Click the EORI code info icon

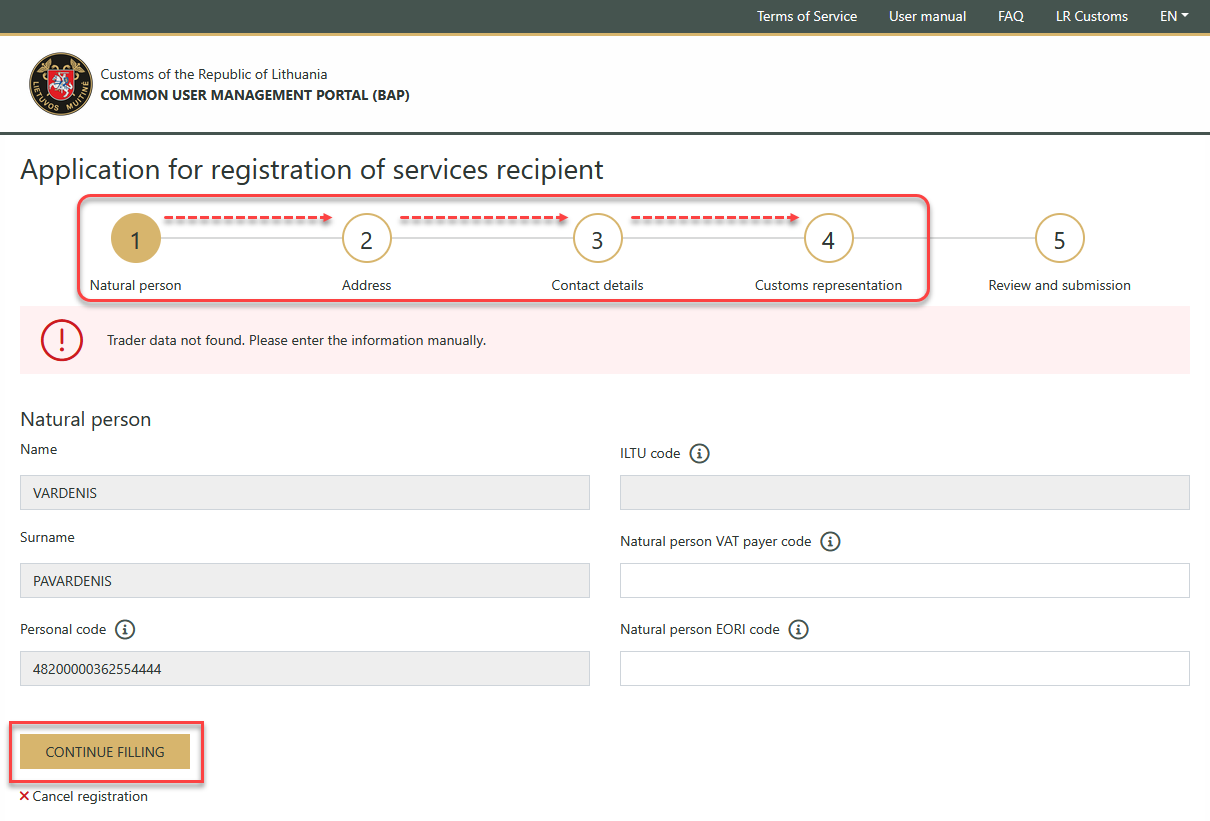coord(798,630)
